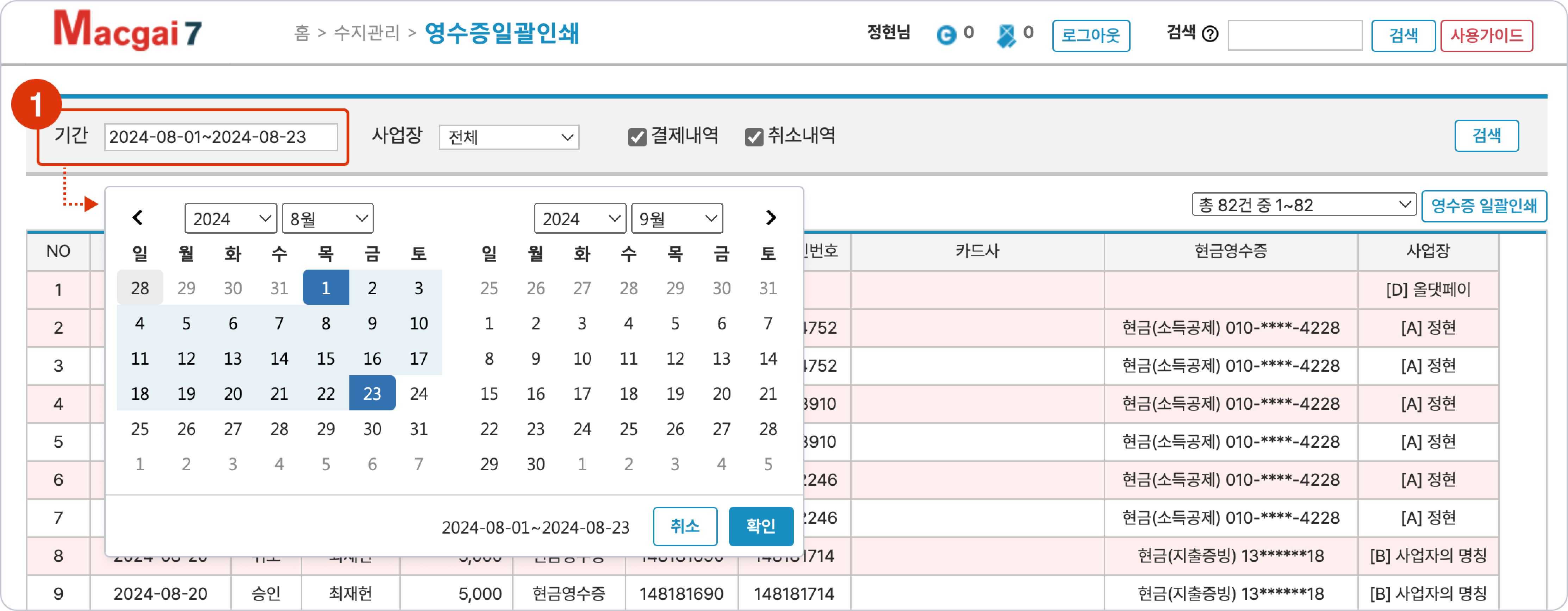Go to previous month with left arrow
The height and width of the screenshot is (611, 1568).
point(138,218)
